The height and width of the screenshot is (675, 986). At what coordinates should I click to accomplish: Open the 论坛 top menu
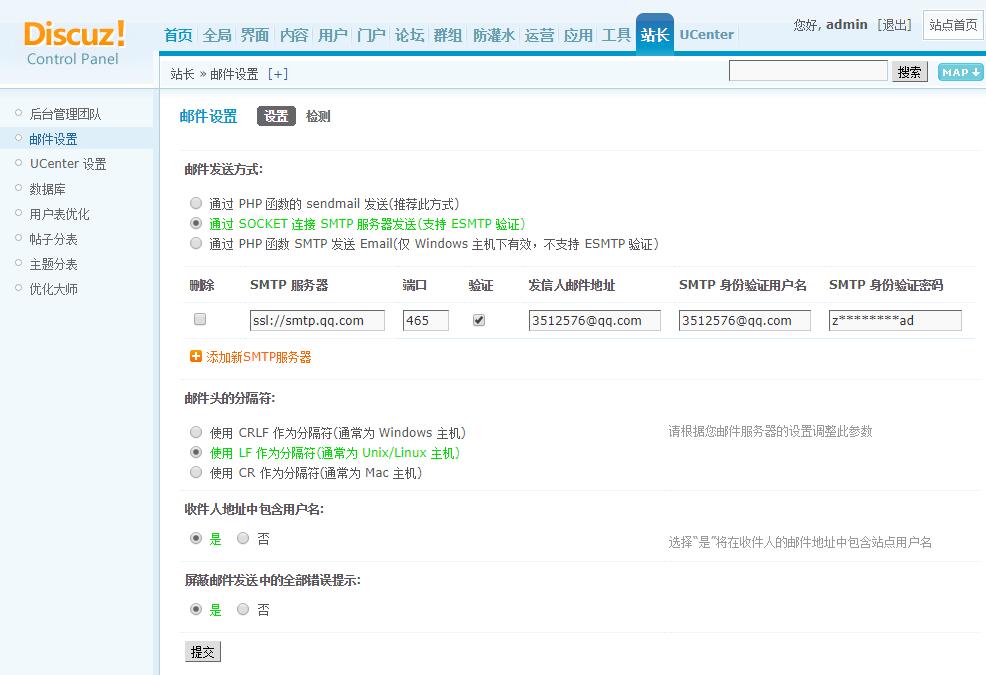pos(409,35)
